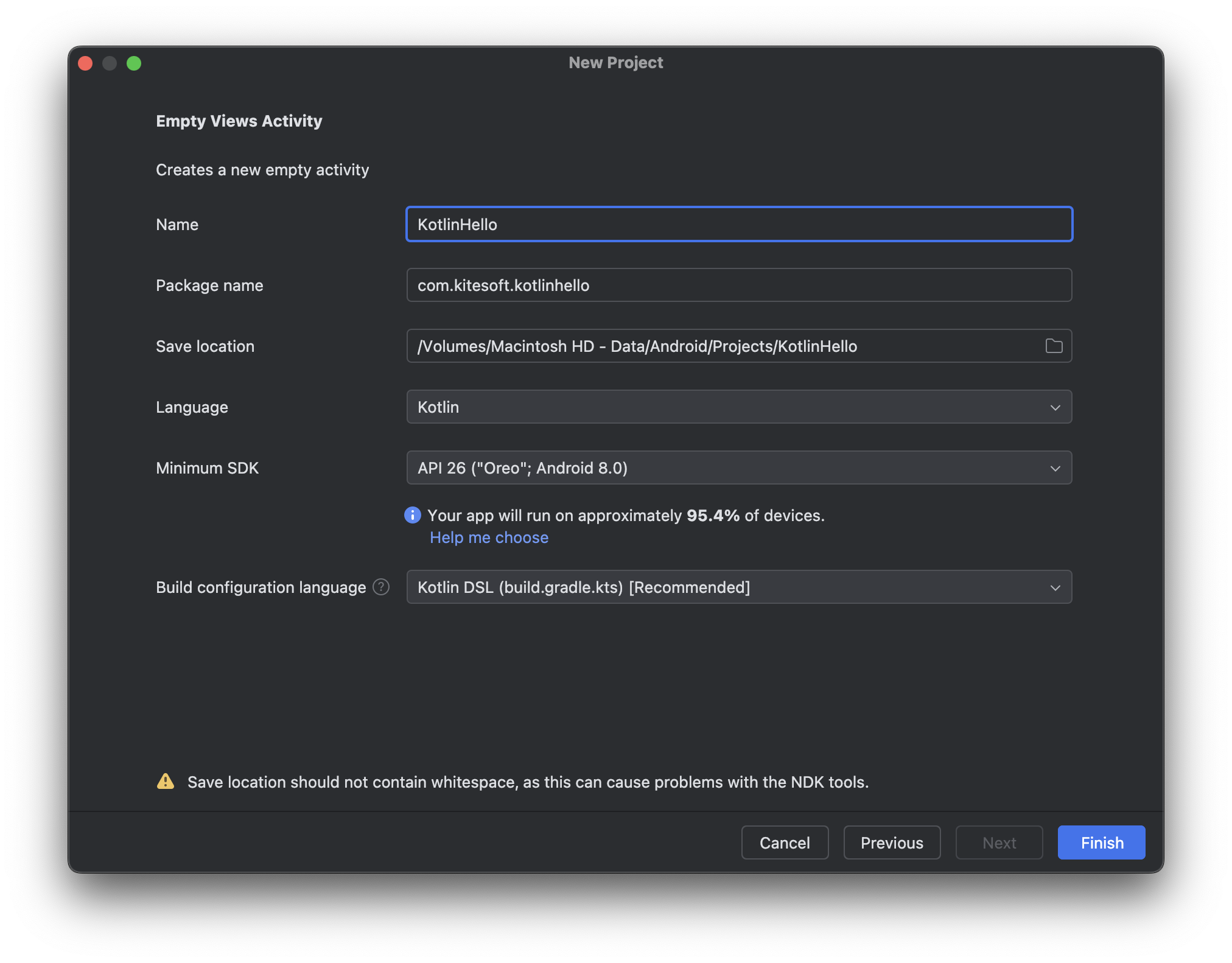Screen dimensions: 1232x963
Task: Close the New Project window
Action: [85, 63]
